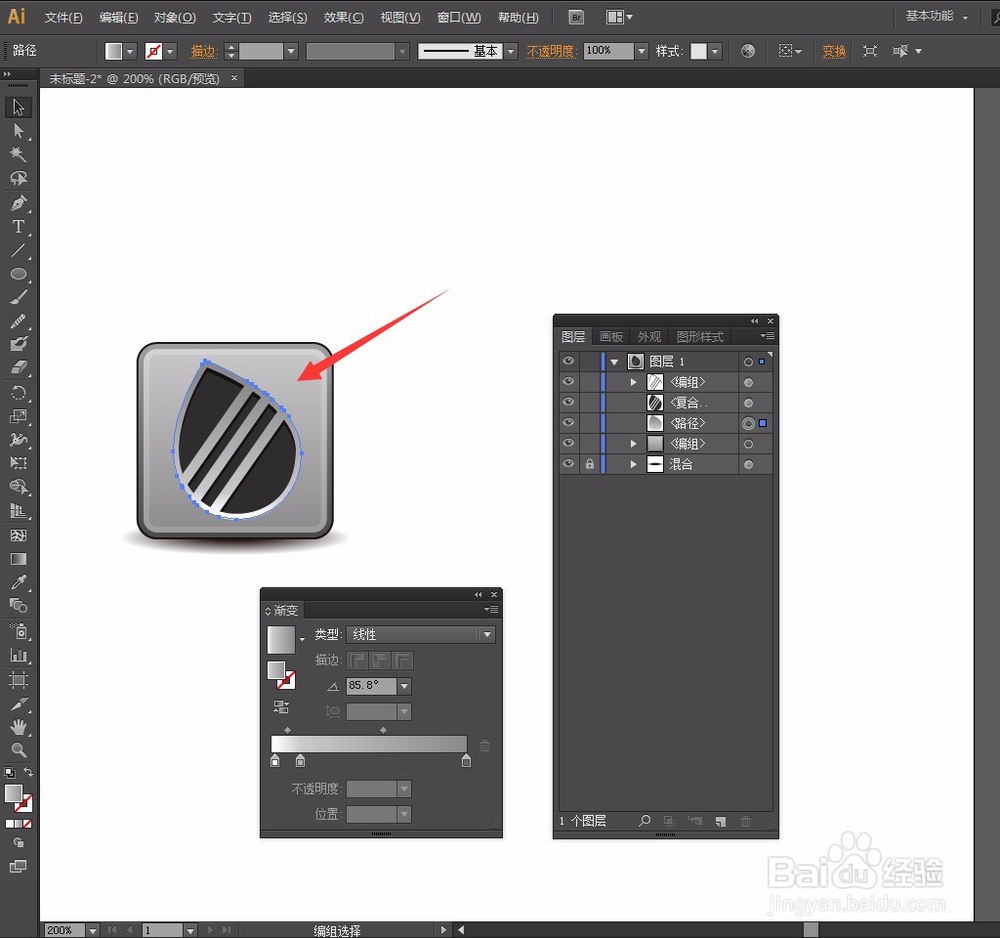Select the Free Transform tool
1000x938 pixels.
click(18, 463)
